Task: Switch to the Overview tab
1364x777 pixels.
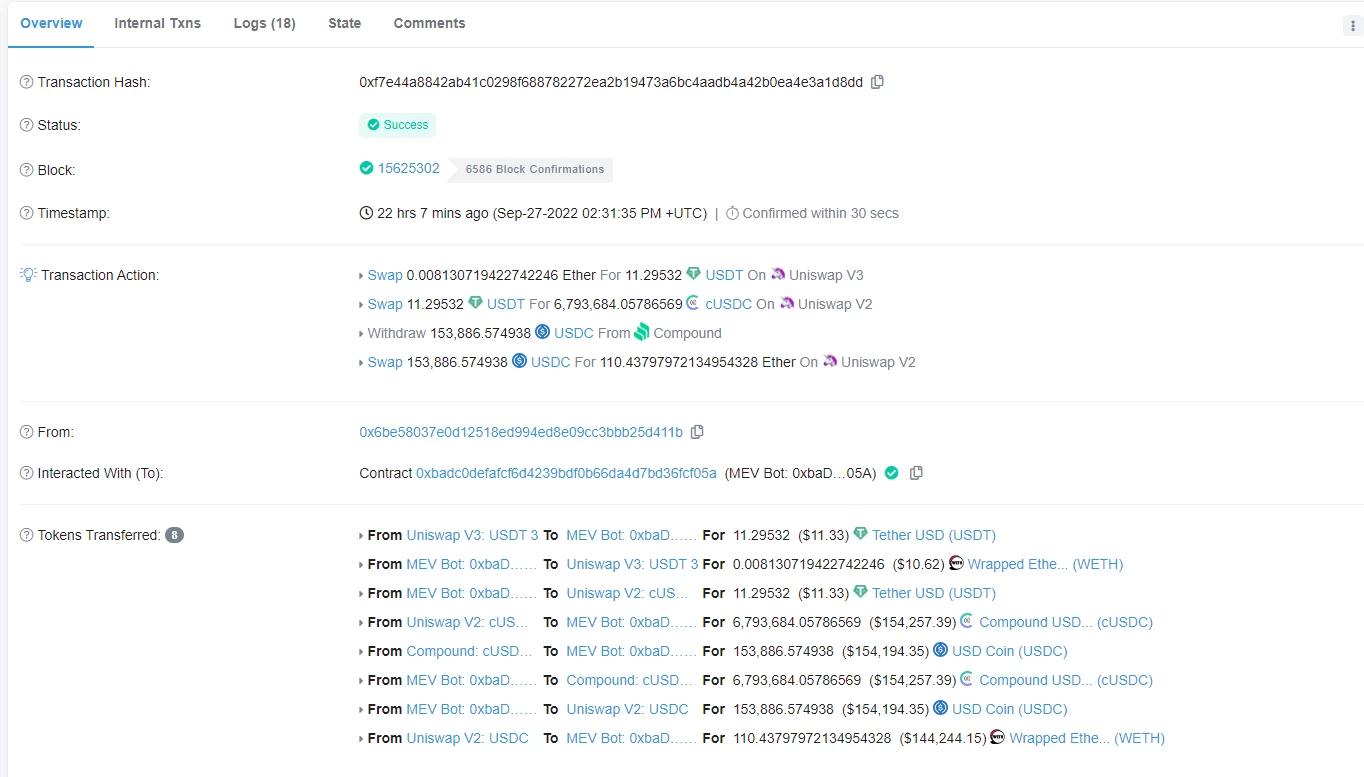Action: click(x=51, y=23)
